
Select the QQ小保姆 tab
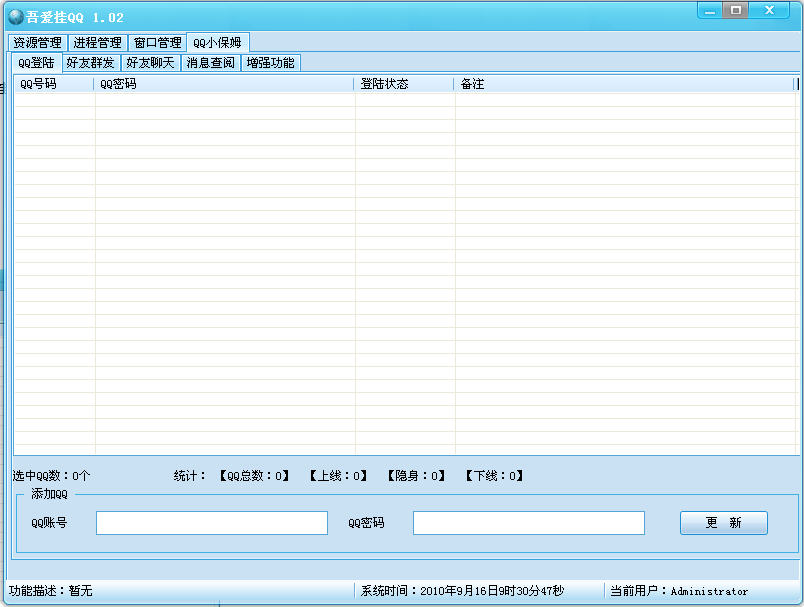pos(217,42)
